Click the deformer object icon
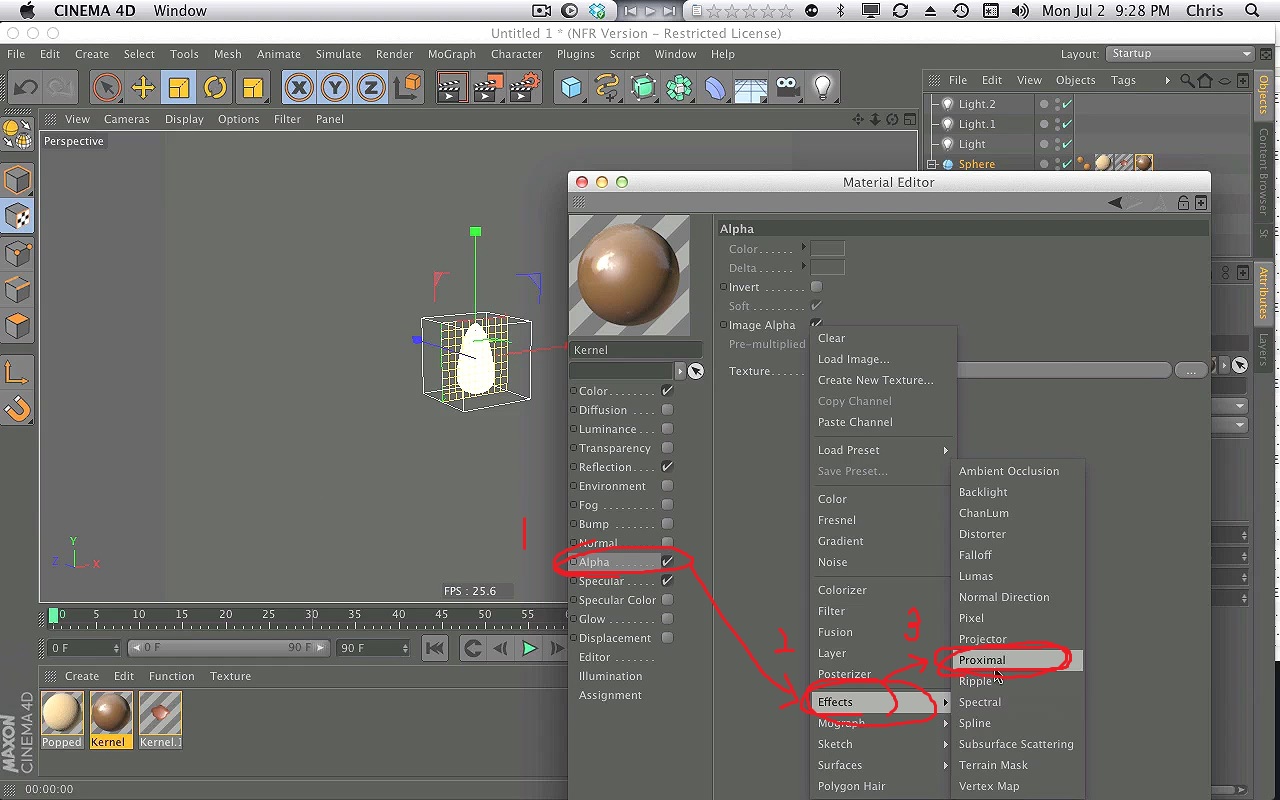The width and height of the screenshot is (1280, 800). pos(715,88)
